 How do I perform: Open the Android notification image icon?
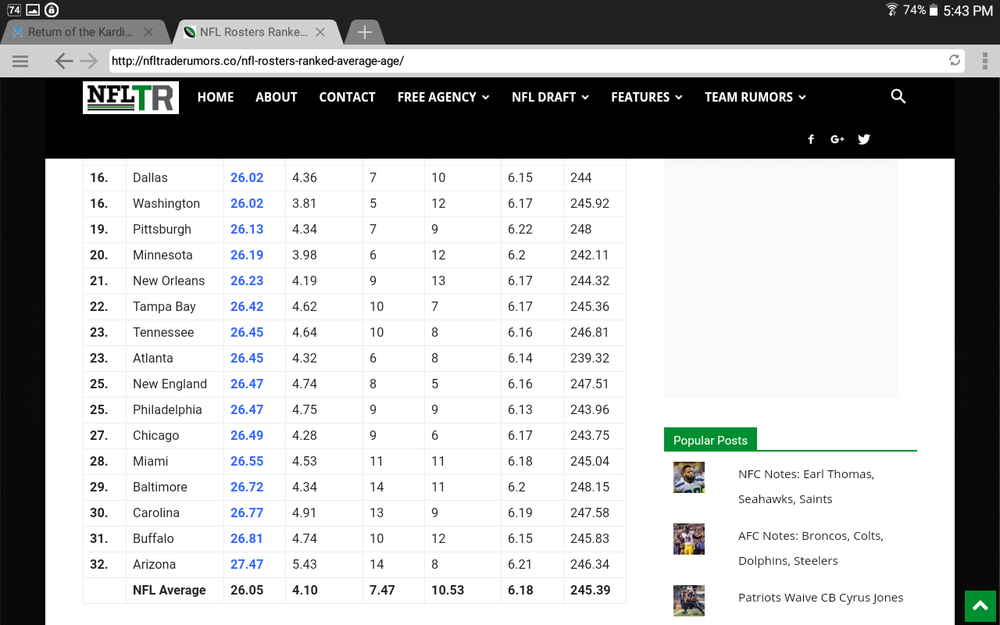[33, 10]
